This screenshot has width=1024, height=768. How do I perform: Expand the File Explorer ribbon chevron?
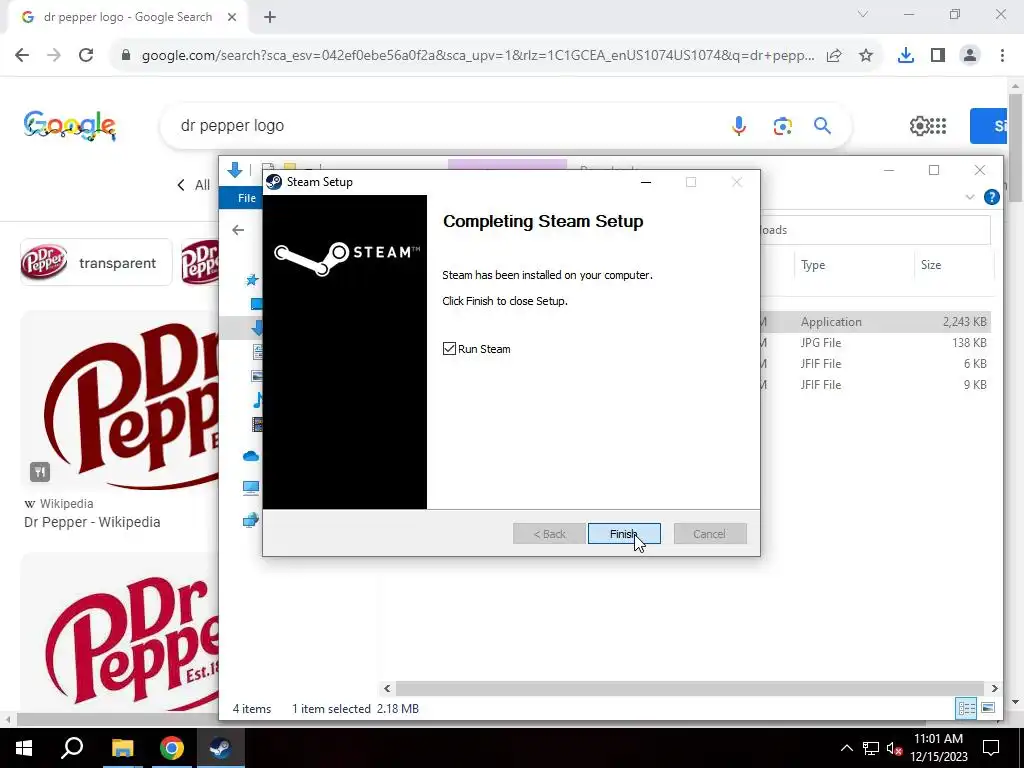pos(970,197)
